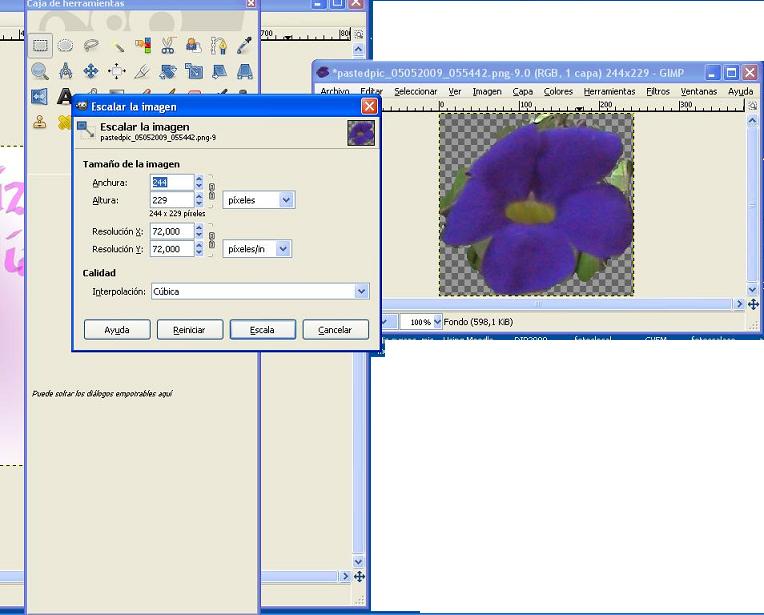Viewport: 764px width, 615px height.
Task: Select the Move tool
Action: point(91,71)
